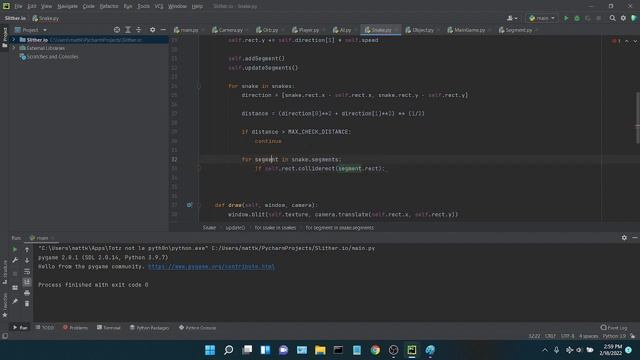Click the layout icon in Run panel sidebar

pos(15,288)
